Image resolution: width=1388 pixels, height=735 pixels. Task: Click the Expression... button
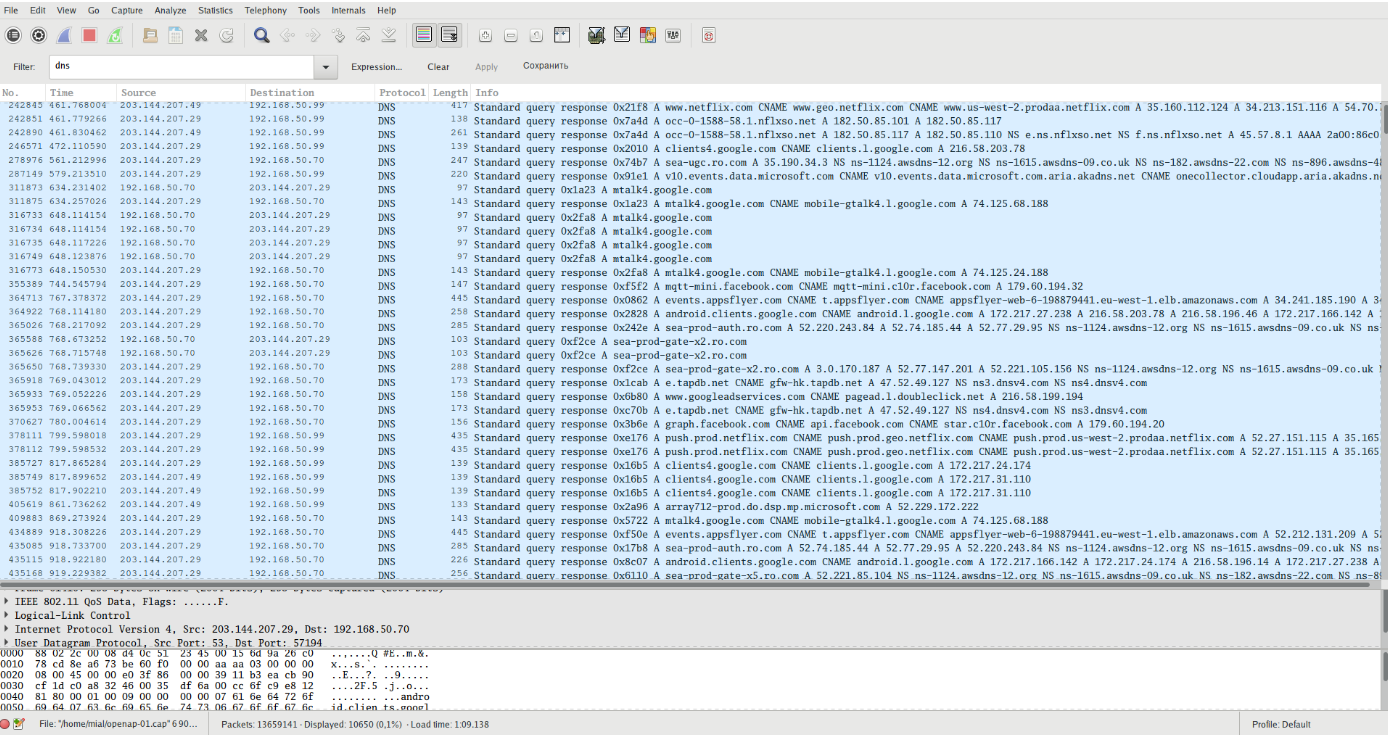[x=376, y=67]
